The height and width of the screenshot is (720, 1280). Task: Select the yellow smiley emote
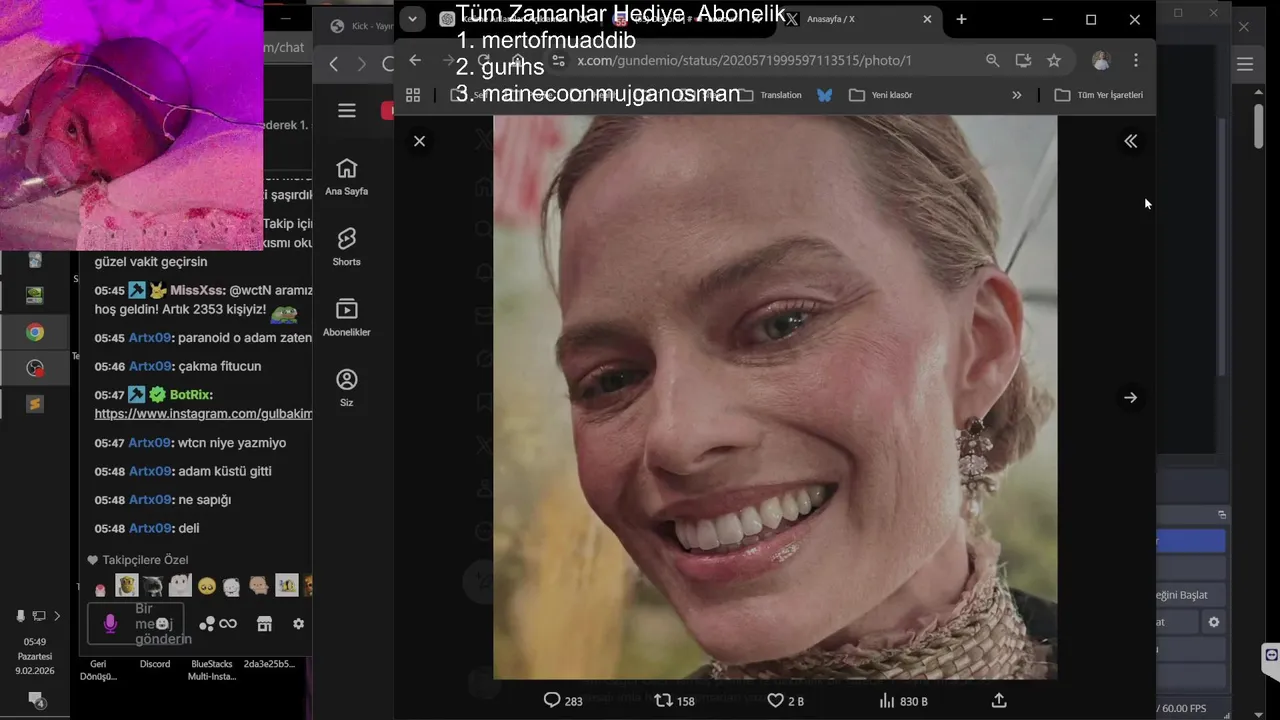[207, 586]
